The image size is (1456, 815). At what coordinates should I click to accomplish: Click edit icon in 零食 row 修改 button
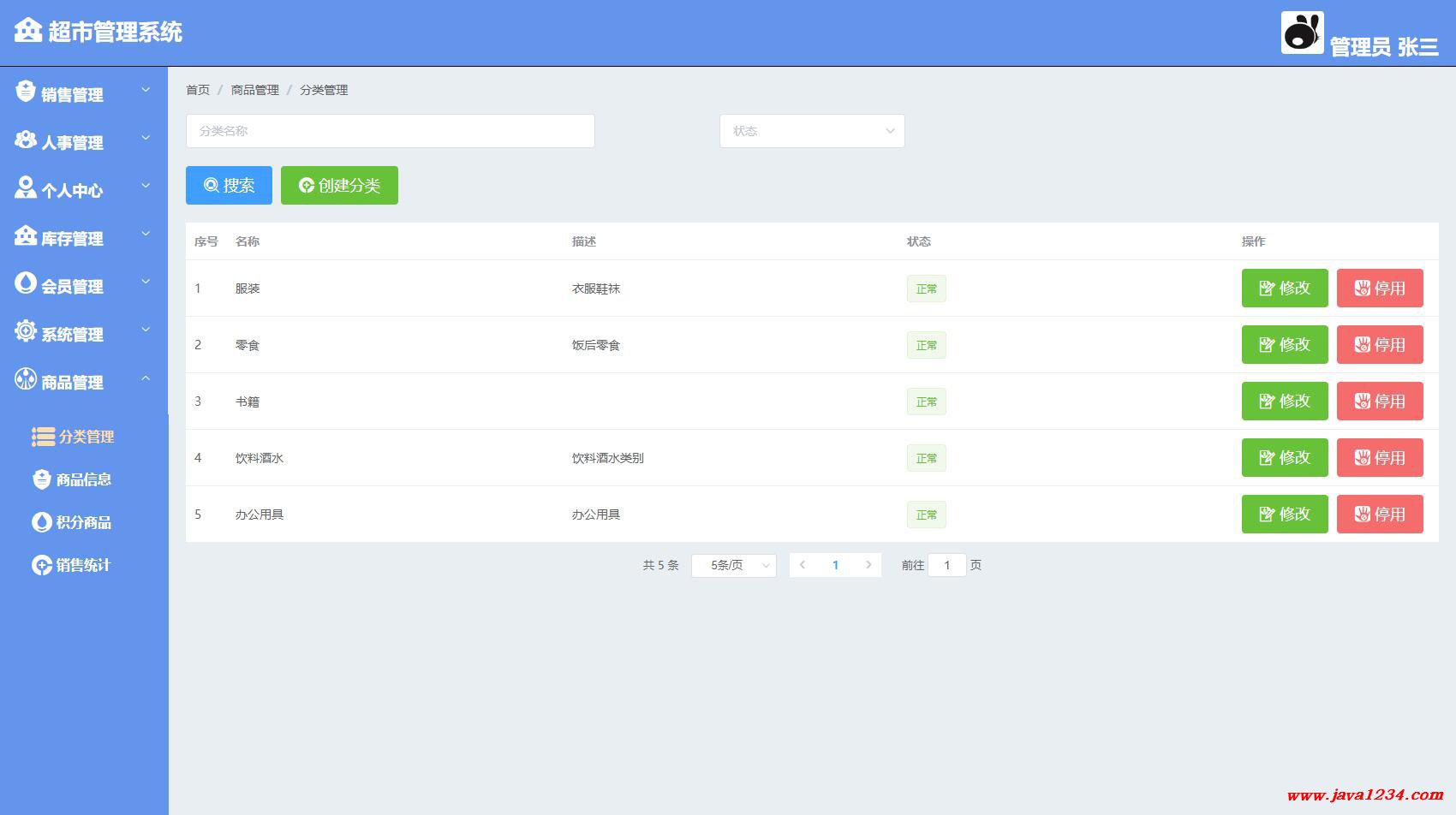1267,345
